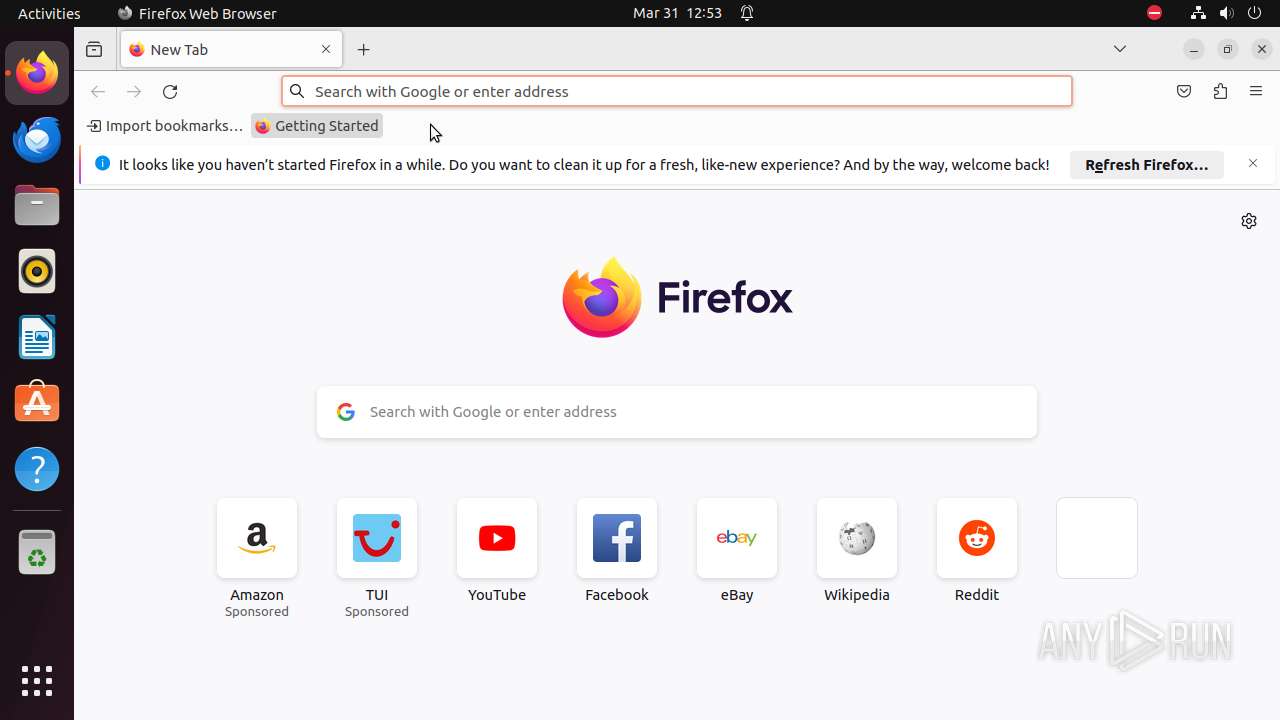Open the Firefox Web Browser app menu in the top bar
The height and width of the screenshot is (720, 1280).
pos(197,13)
